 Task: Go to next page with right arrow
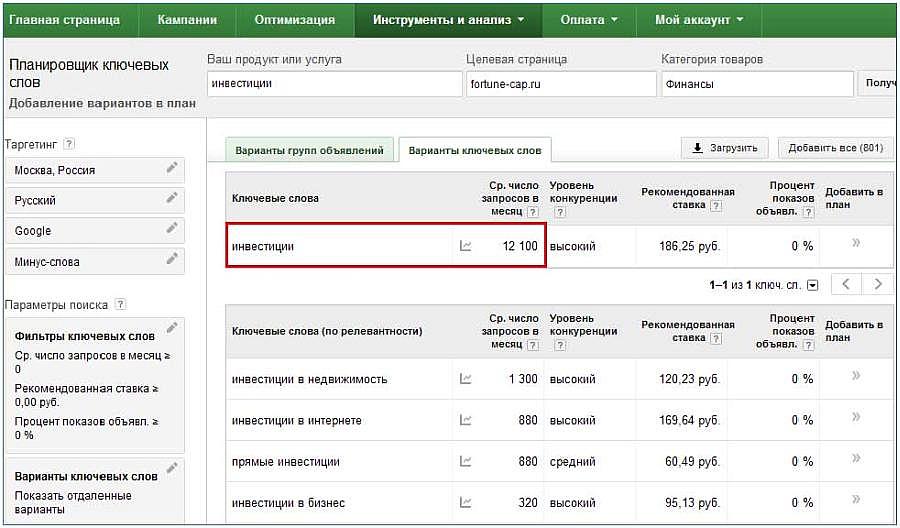coord(878,284)
